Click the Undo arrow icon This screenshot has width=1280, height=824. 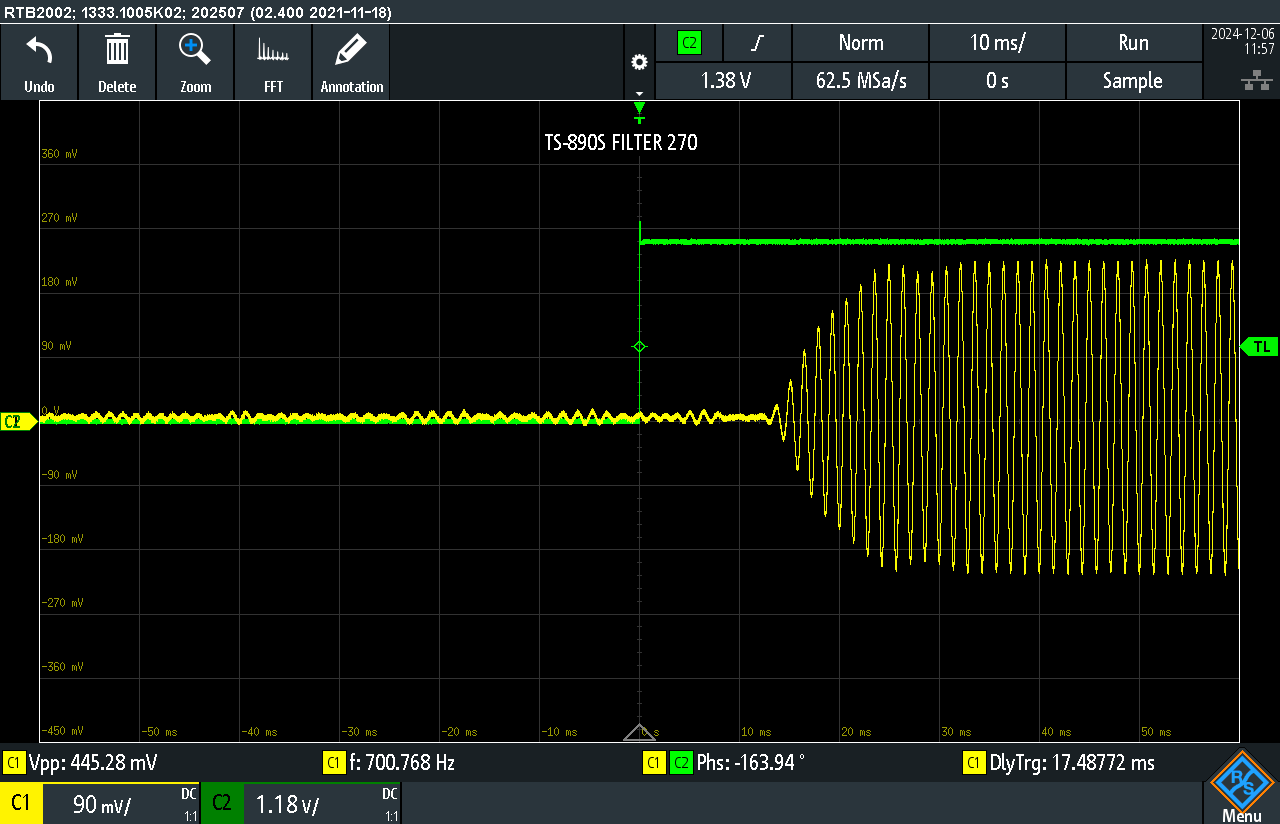39,61
